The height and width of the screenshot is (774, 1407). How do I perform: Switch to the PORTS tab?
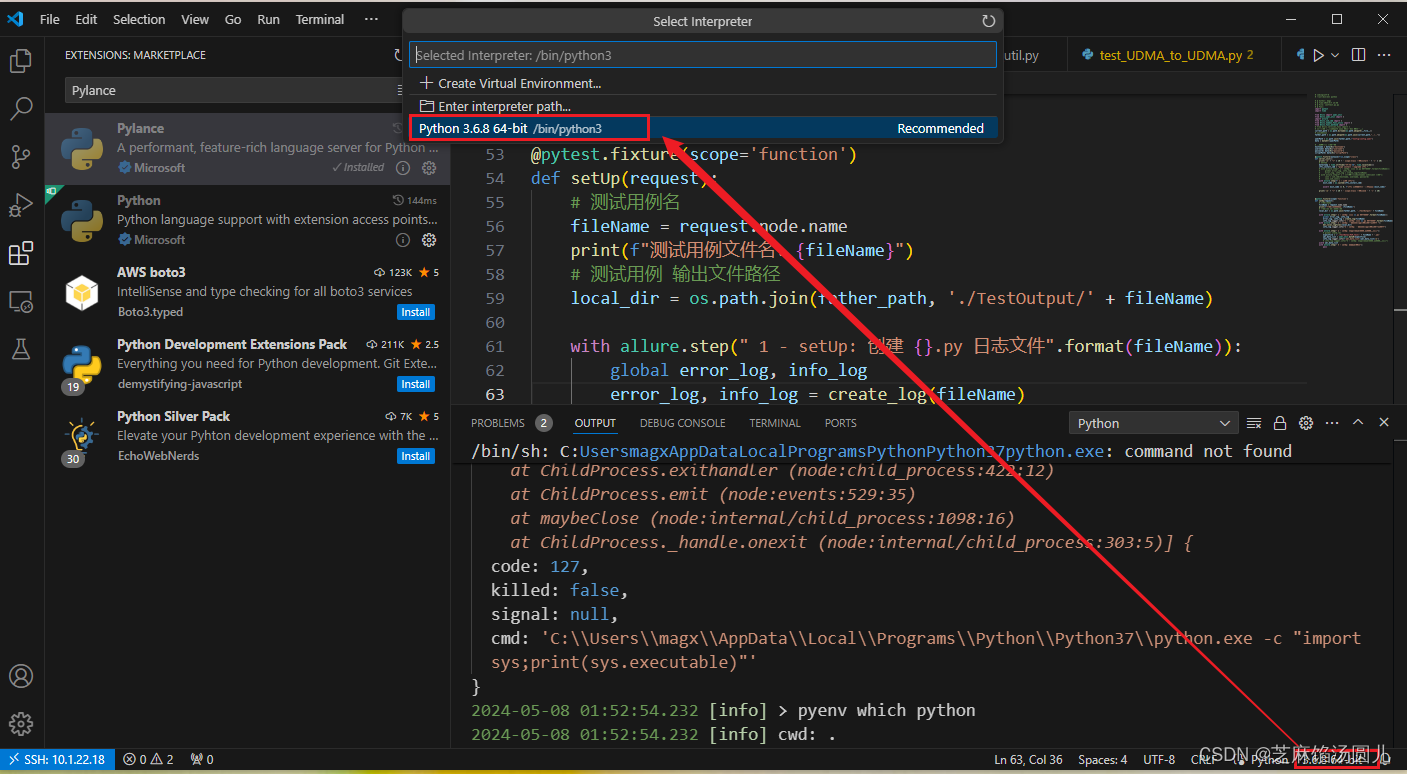coord(841,423)
